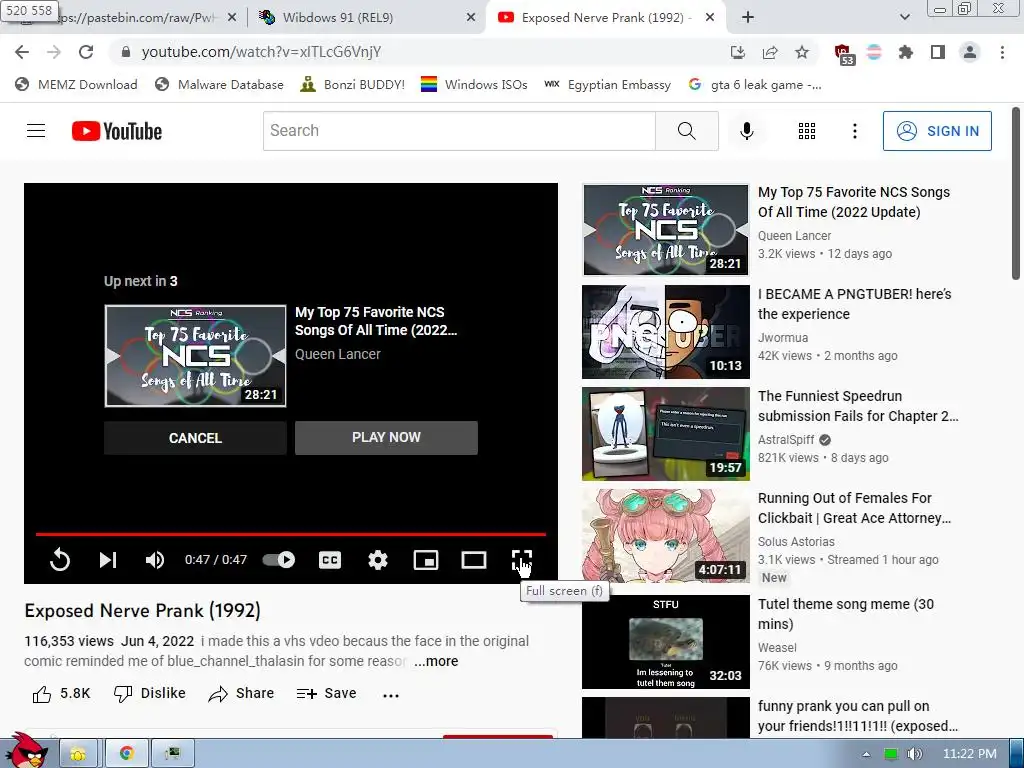Open the Chrome profile avatar
The height and width of the screenshot is (768, 1024).
970,52
